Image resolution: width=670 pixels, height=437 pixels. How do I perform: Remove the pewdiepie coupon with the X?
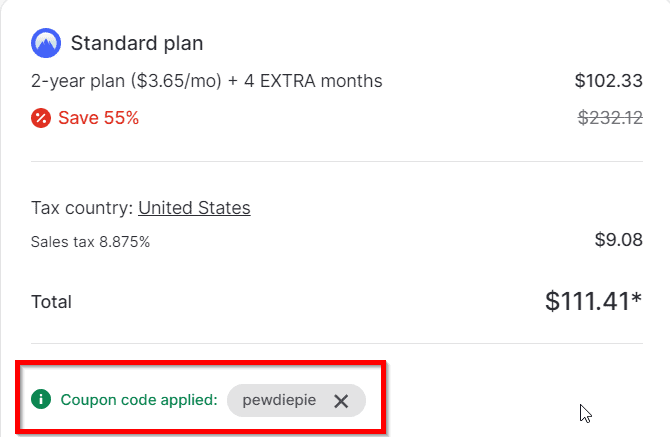(341, 401)
